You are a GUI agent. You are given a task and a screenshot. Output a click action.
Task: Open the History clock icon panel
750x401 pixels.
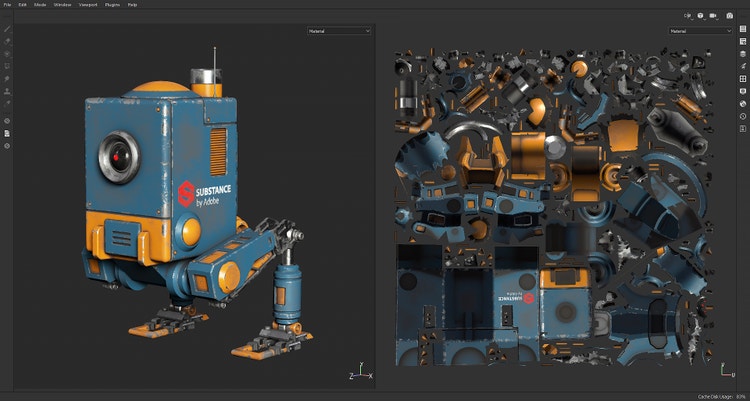pyautogui.click(x=743, y=116)
